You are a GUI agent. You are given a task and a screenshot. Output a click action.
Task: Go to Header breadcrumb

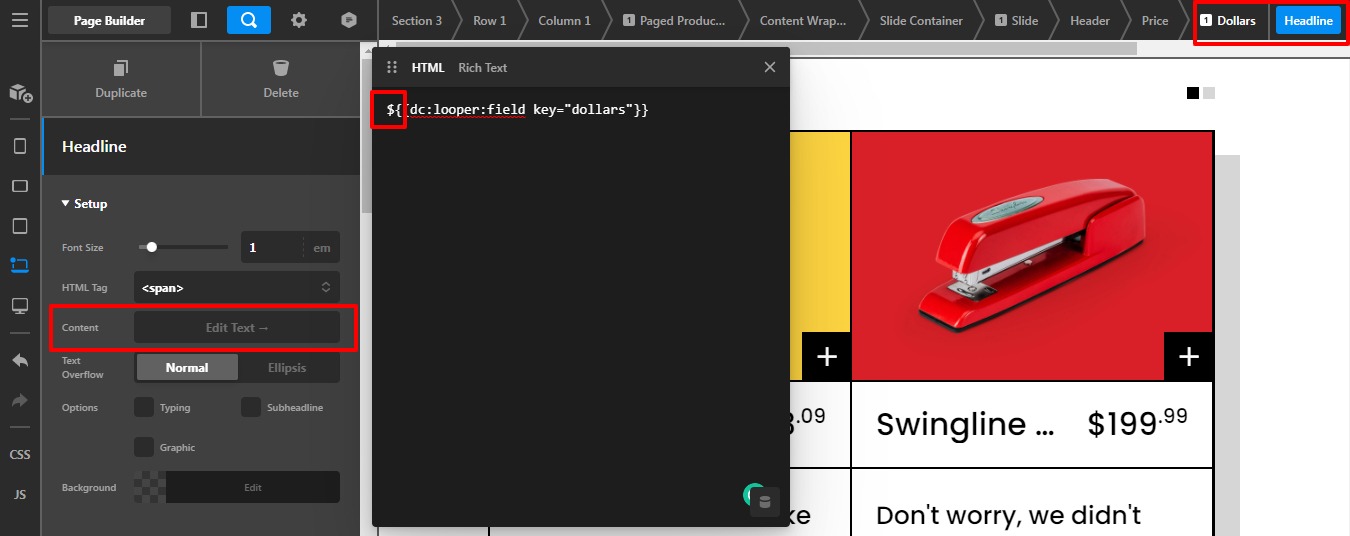[1090, 20]
